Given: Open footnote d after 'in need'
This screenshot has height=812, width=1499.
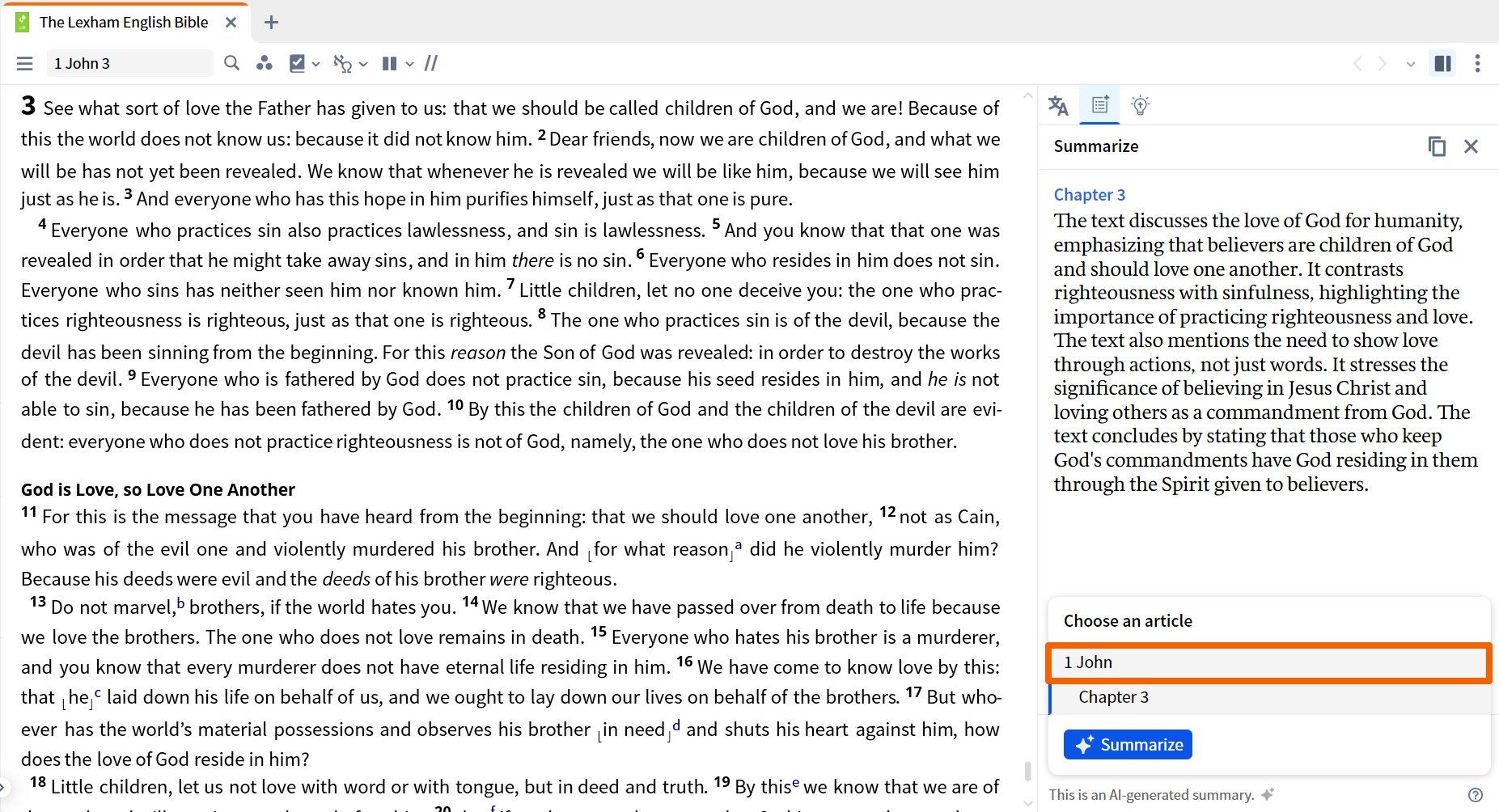Looking at the screenshot, I should 676,725.
